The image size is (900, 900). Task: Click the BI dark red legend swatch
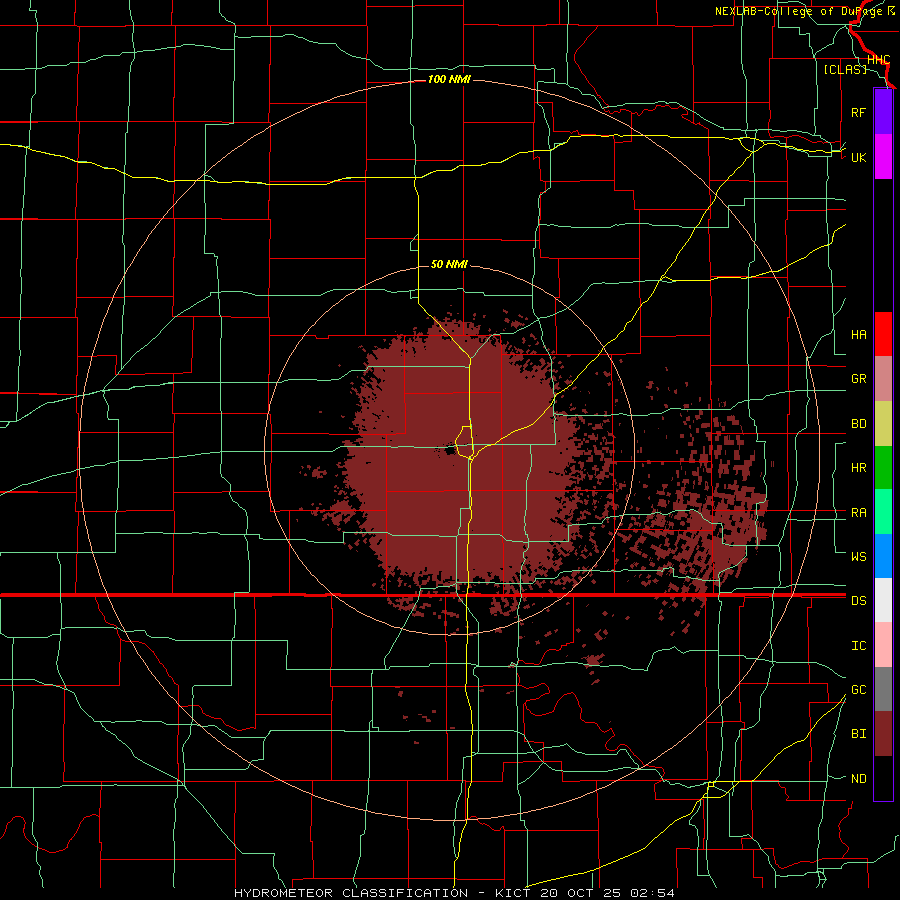click(883, 734)
